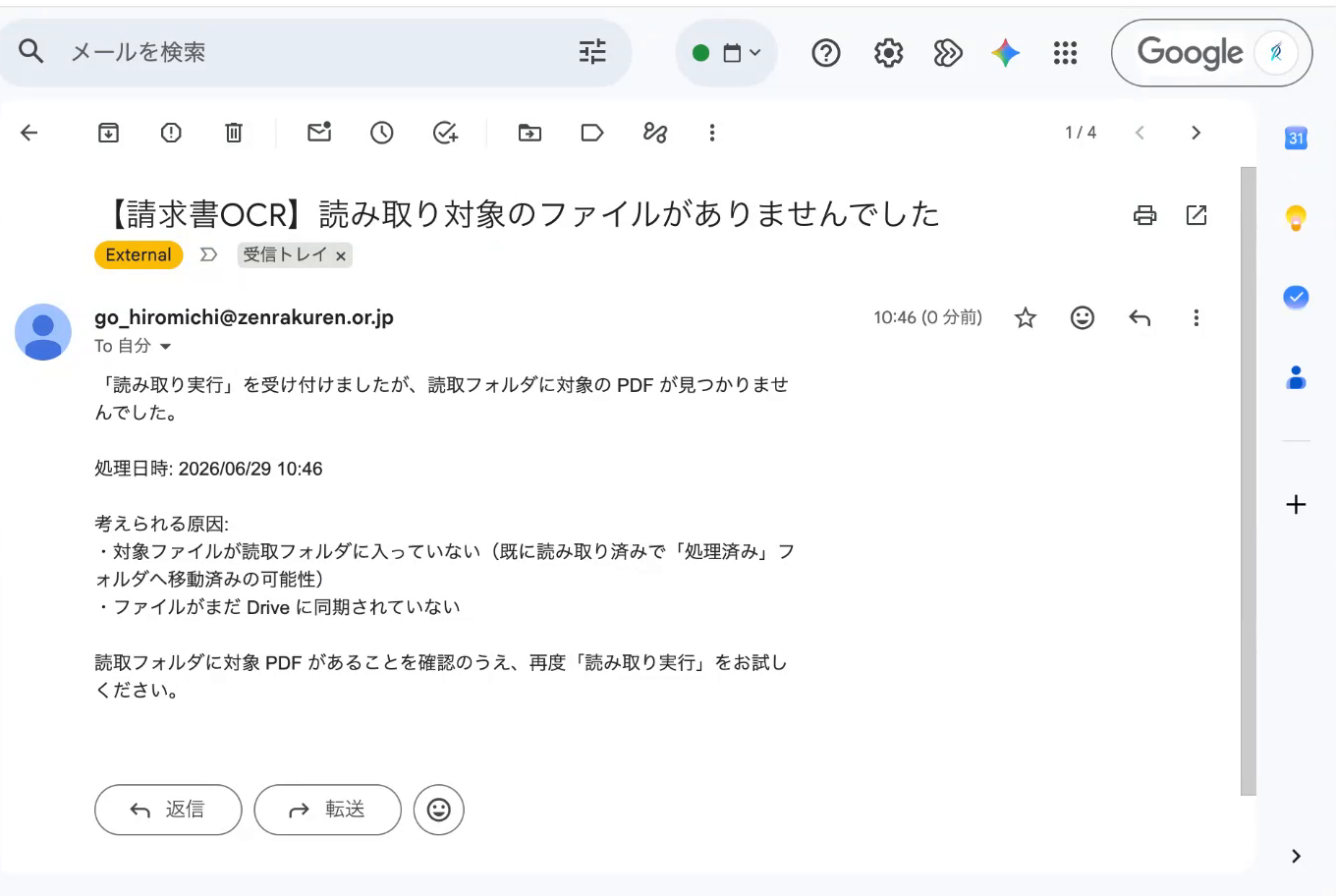Delete this email with trash icon

(x=234, y=133)
